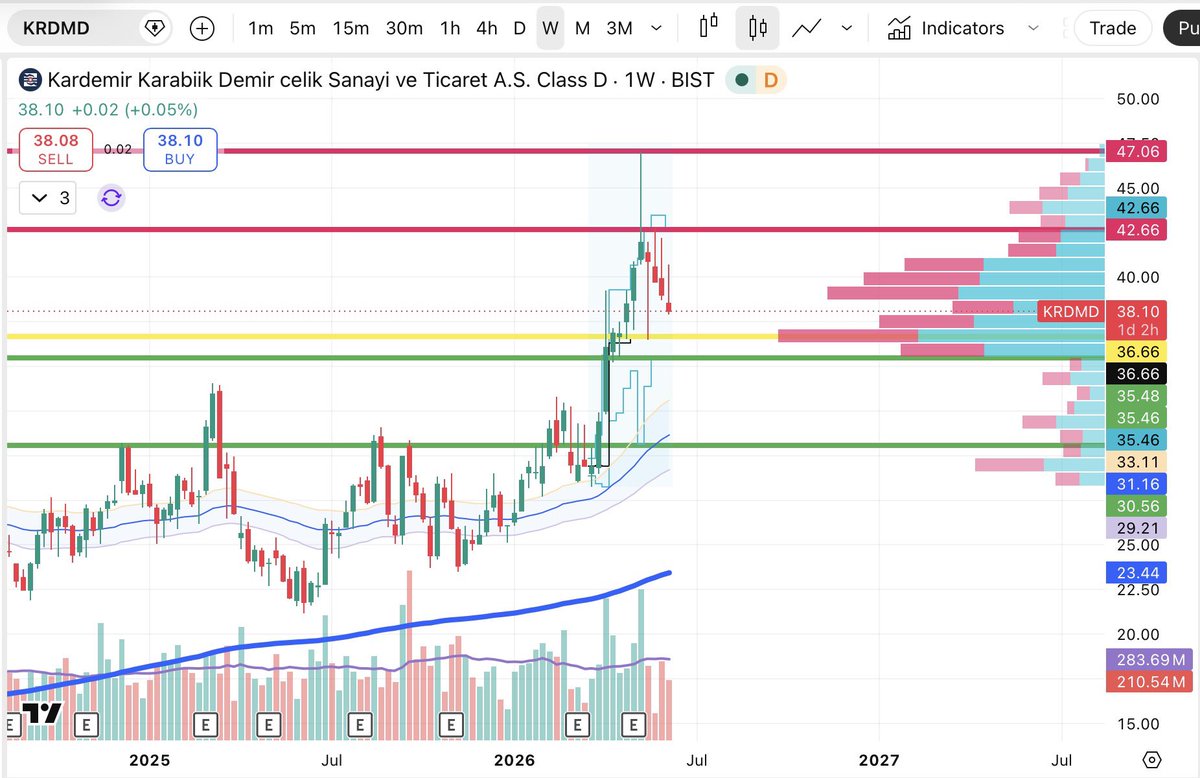The image size is (1200, 778).
Task: Select the D daily timeframe
Action: 519,28
